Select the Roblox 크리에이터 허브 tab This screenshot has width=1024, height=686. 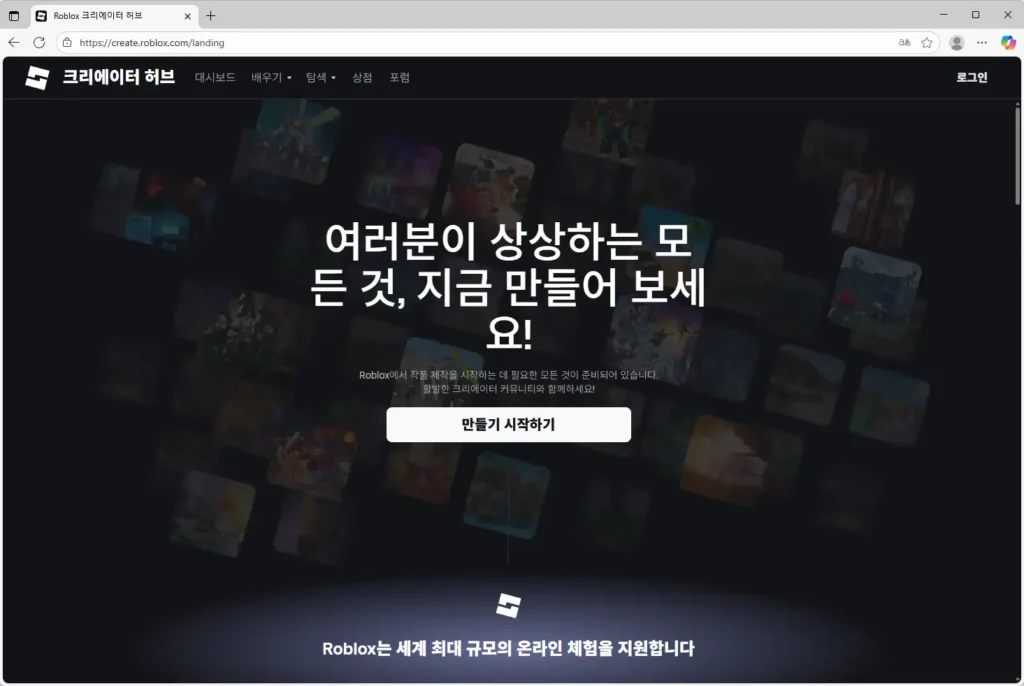coord(114,16)
